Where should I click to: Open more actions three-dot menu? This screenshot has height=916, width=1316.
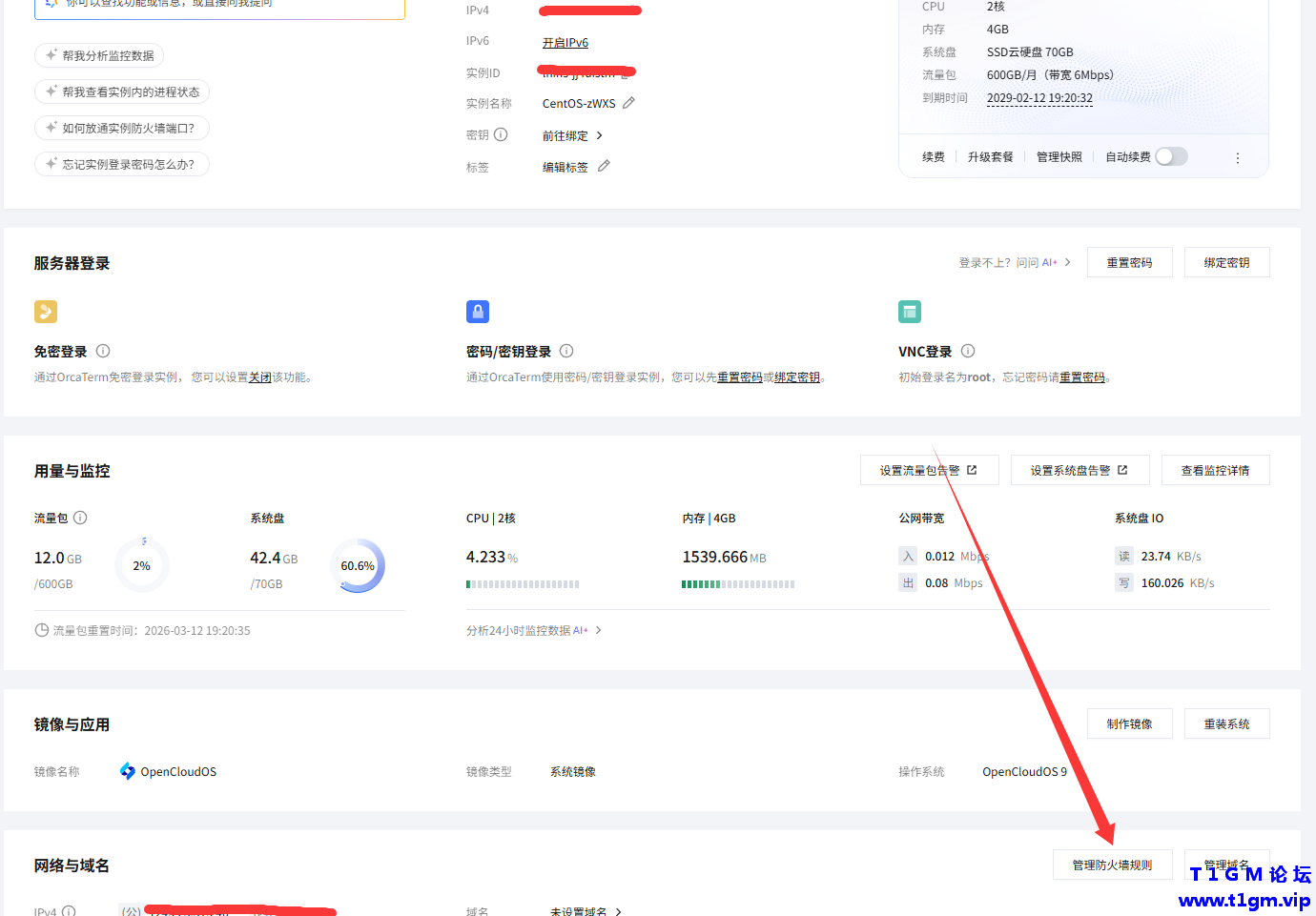[1238, 157]
